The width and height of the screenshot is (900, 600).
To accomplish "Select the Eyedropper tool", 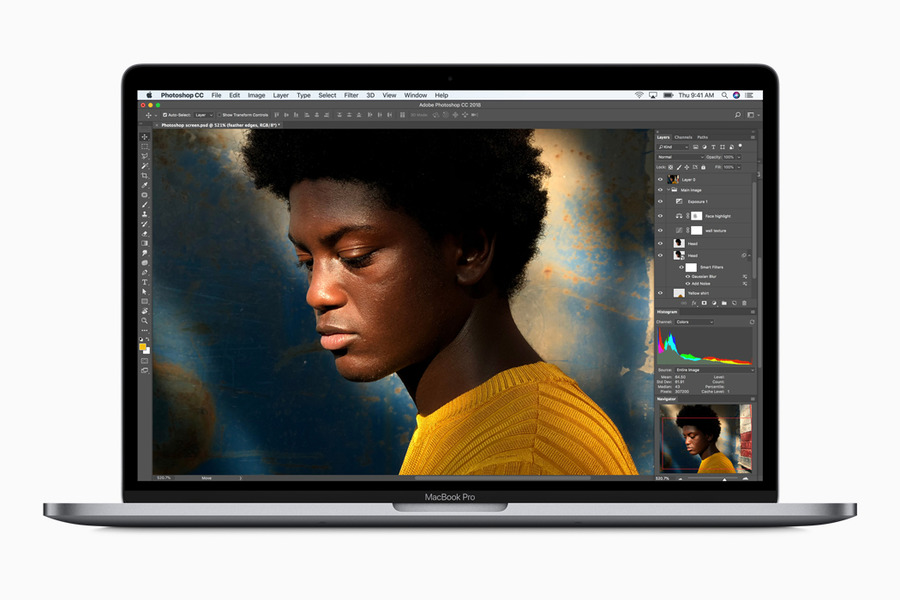I will 144,185.
